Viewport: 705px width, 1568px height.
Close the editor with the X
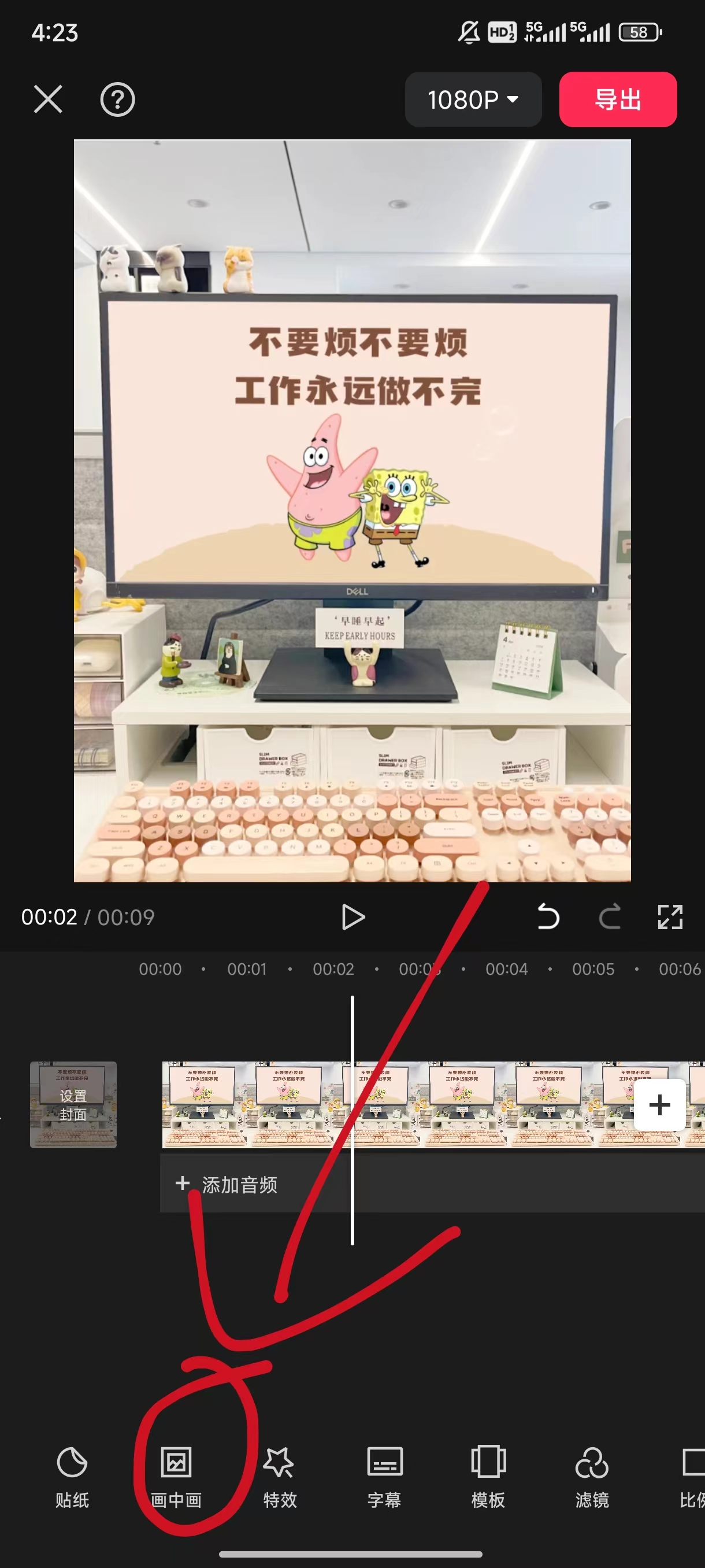(x=48, y=99)
